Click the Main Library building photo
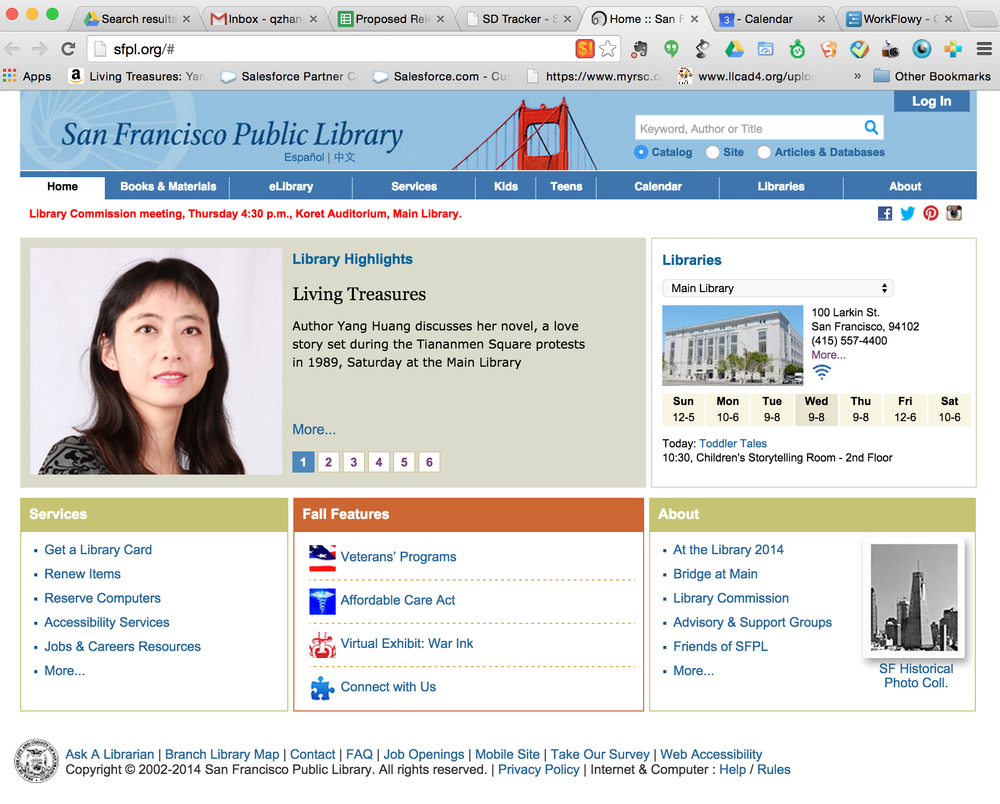The width and height of the screenshot is (1000, 804). tap(732, 345)
